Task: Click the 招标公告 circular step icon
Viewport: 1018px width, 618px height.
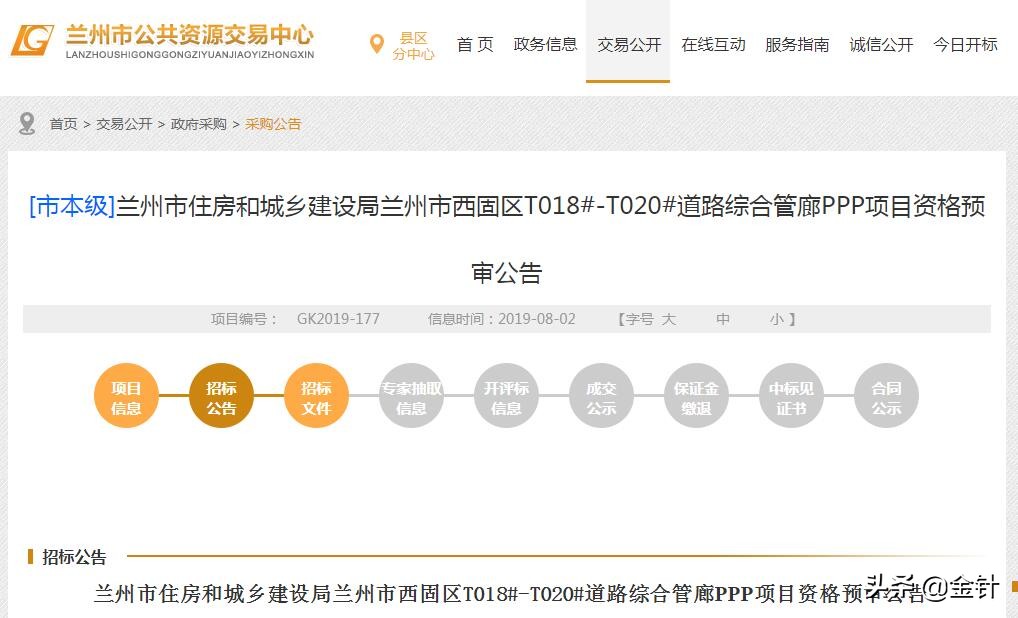Action: [221, 395]
